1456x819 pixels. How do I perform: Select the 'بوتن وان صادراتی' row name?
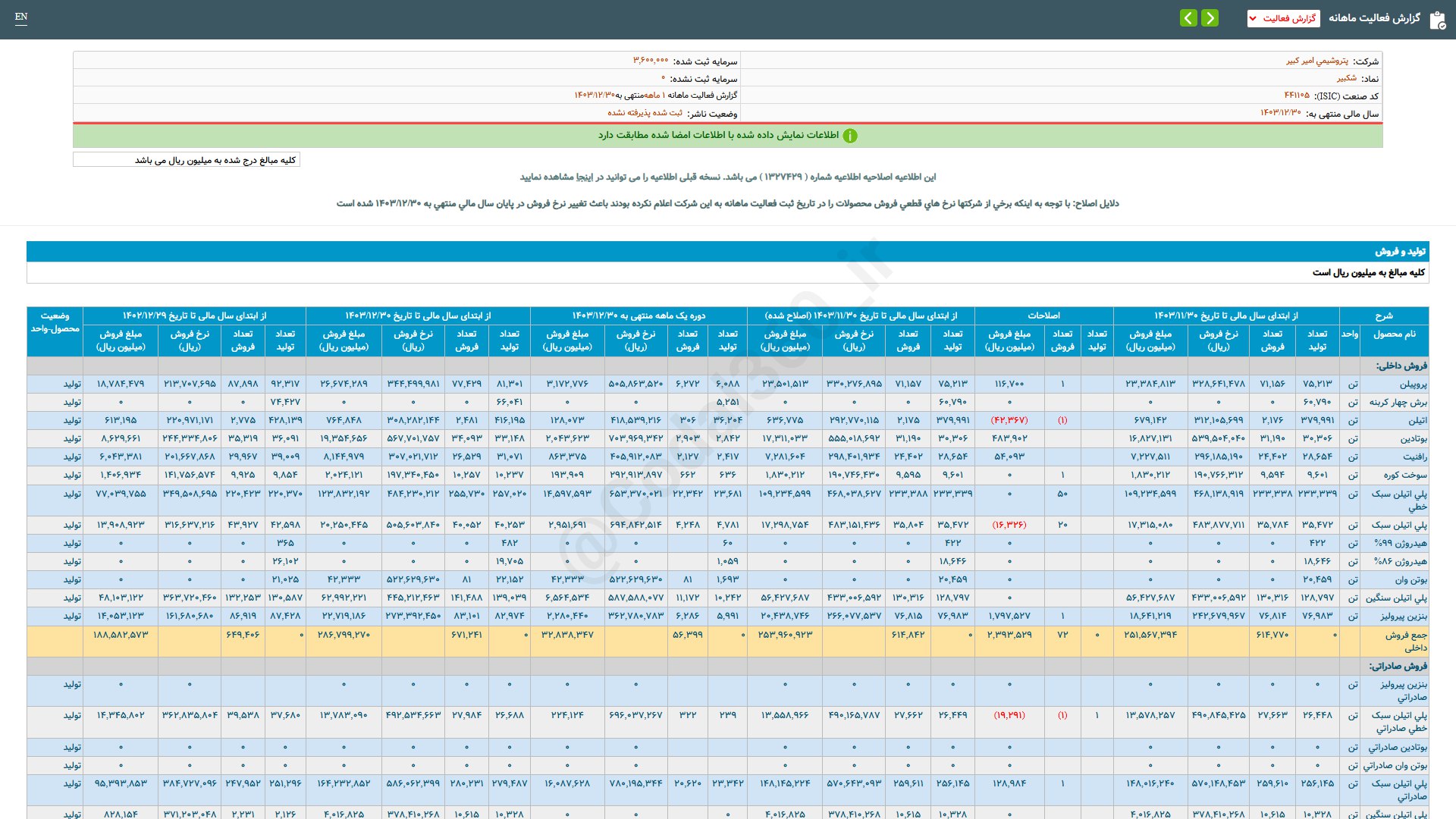1395,766
